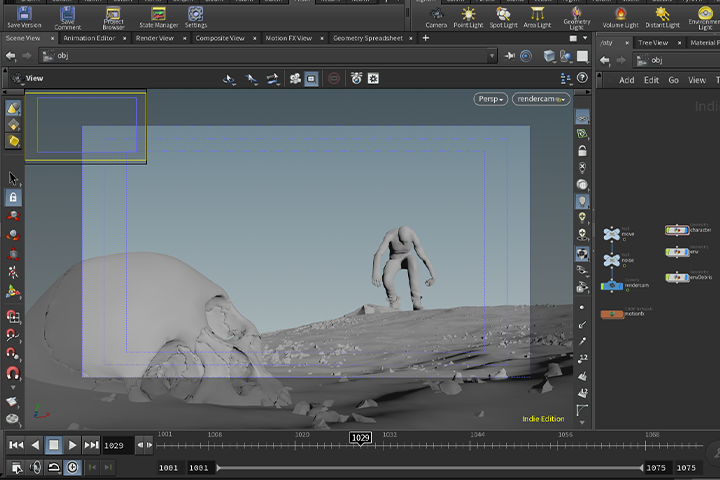Open the Add menu in network editor
This screenshot has width=720, height=480.
626,80
